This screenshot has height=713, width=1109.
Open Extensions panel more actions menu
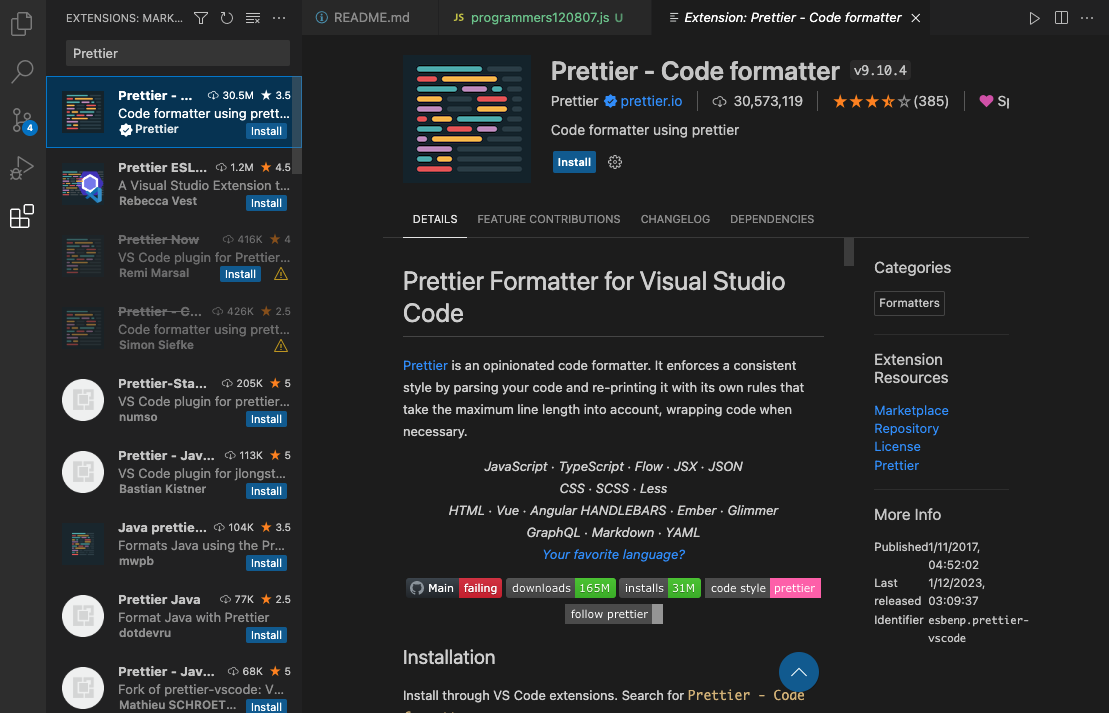(x=279, y=18)
